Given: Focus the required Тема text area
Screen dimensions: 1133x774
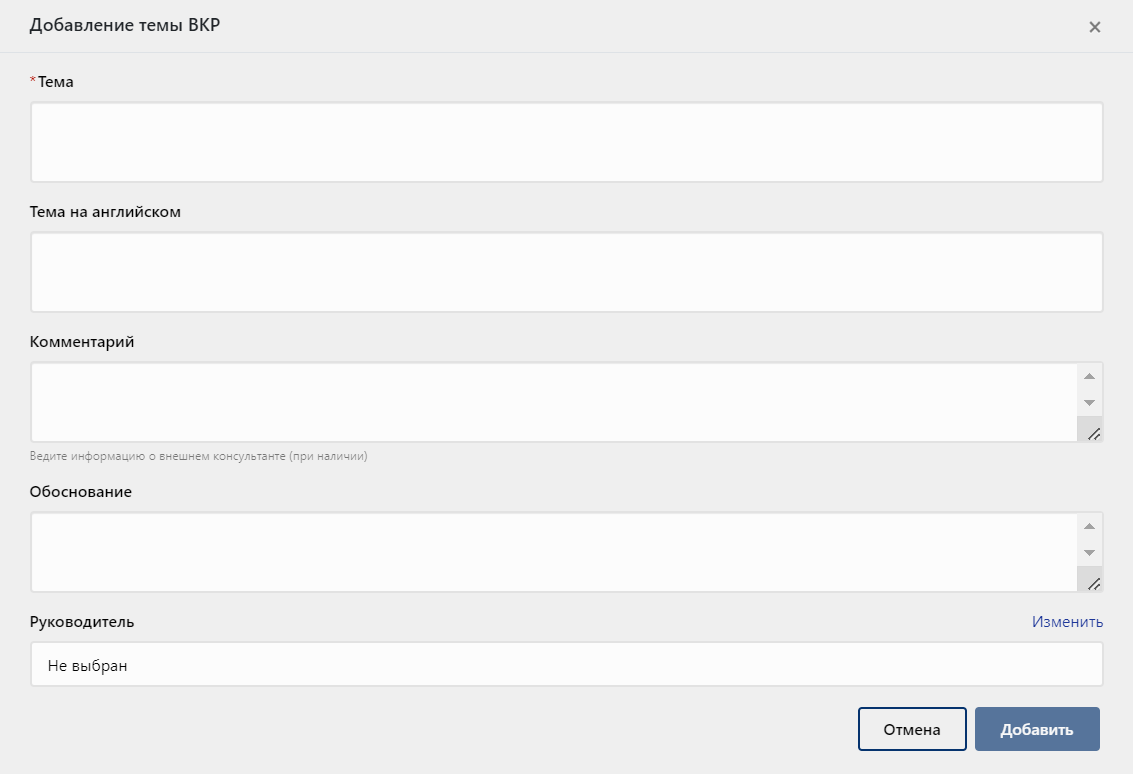Looking at the screenshot, I should coord(566,142).
